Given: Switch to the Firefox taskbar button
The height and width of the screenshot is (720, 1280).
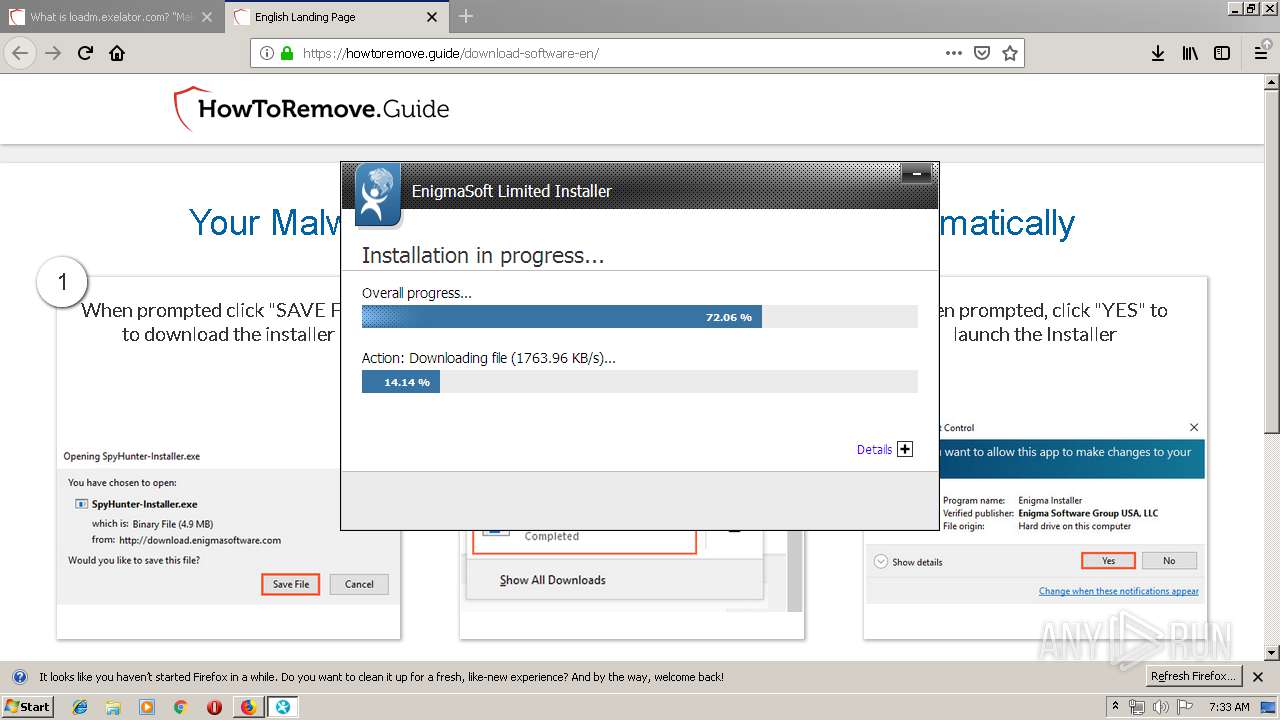Looking at the screenshot, I should coord(248,706).
